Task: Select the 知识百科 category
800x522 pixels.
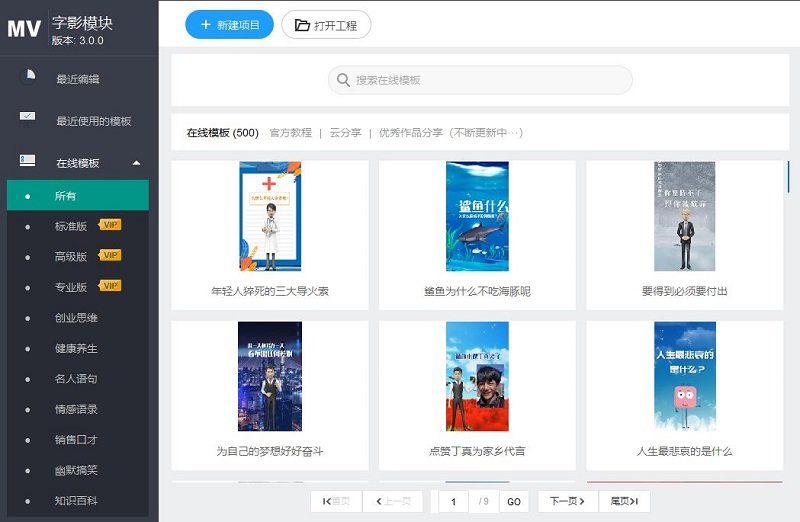Action: tap(78, 501)
